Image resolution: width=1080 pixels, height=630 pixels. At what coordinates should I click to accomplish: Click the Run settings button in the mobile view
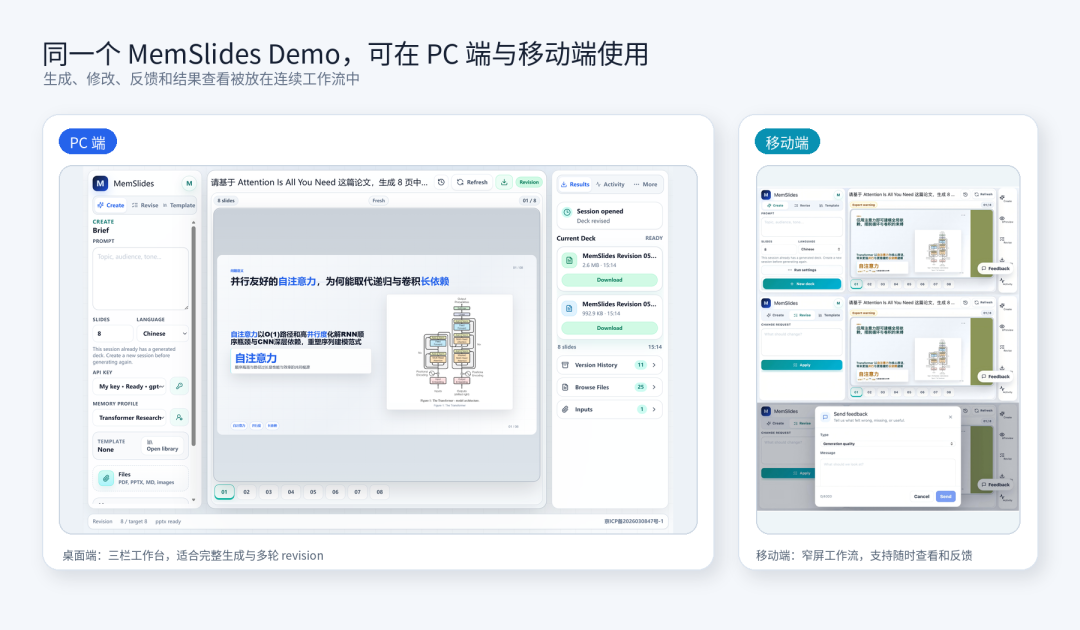[802, 270]
